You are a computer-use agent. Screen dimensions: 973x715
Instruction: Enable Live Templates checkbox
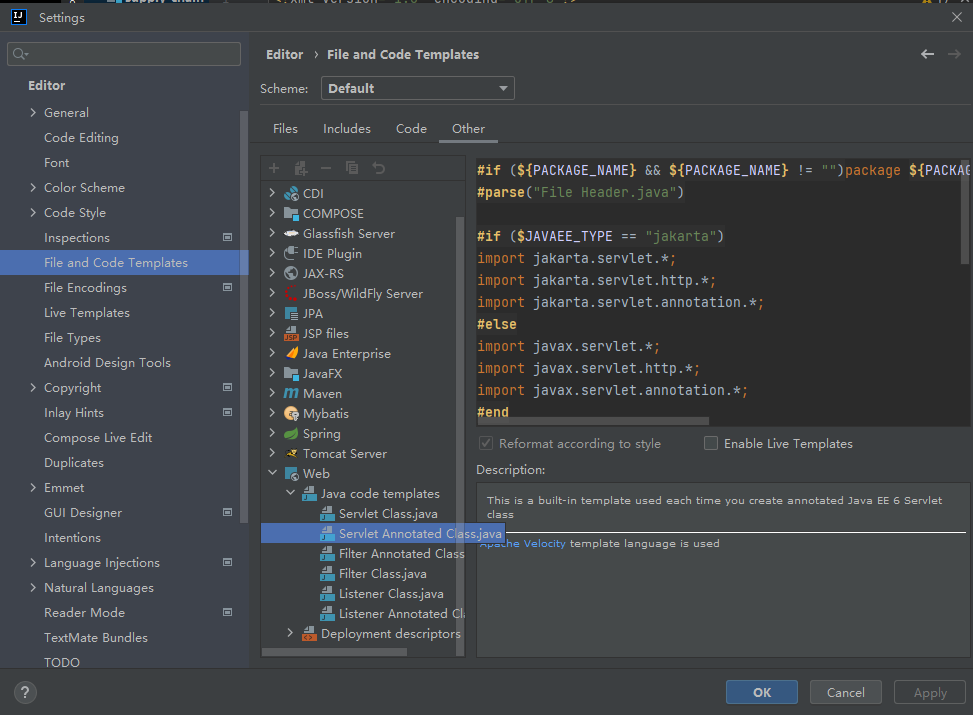pos(711,443)
